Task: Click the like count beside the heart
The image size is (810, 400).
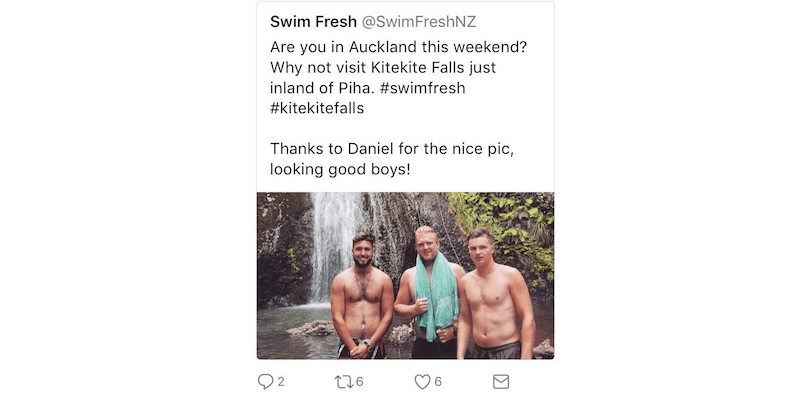Action: click(x=438, y=382)
